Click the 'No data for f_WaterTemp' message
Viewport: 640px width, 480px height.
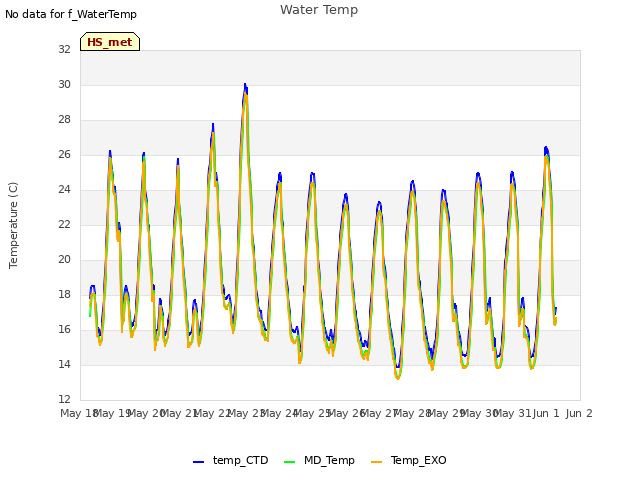(71, 14)
